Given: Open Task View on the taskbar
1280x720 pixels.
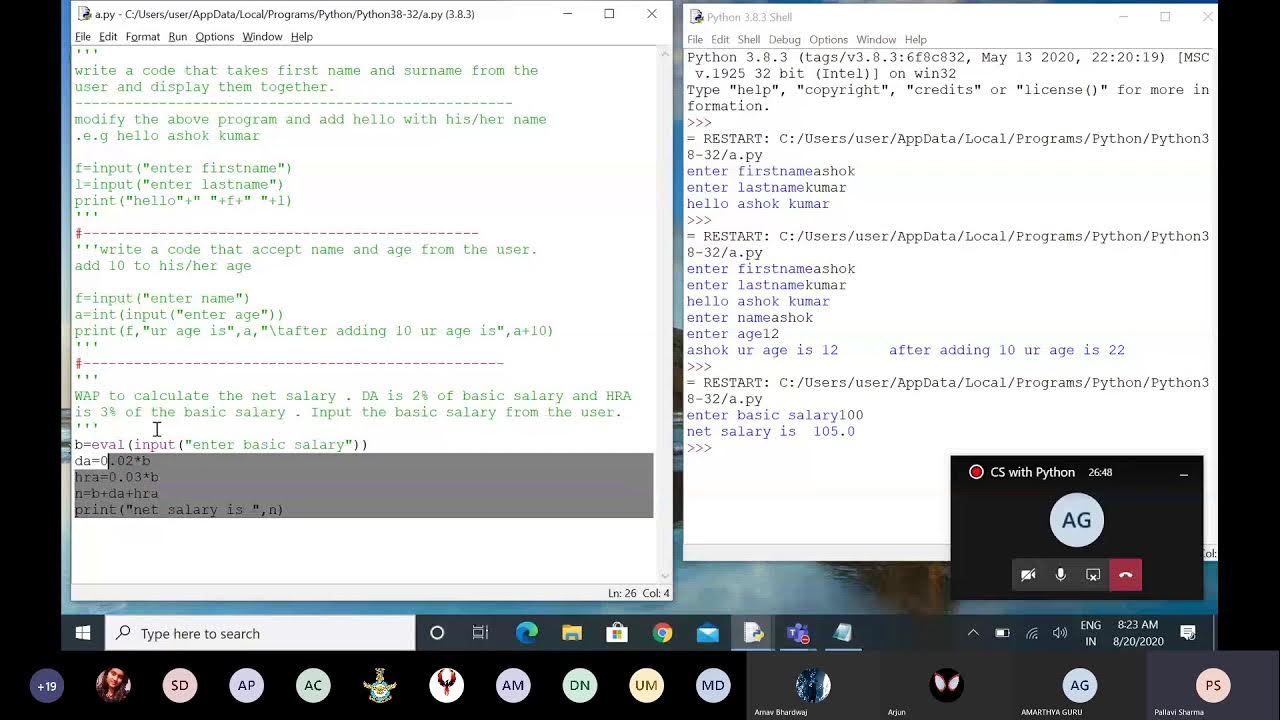Looking at the screenshot, I should pos(480,633).
